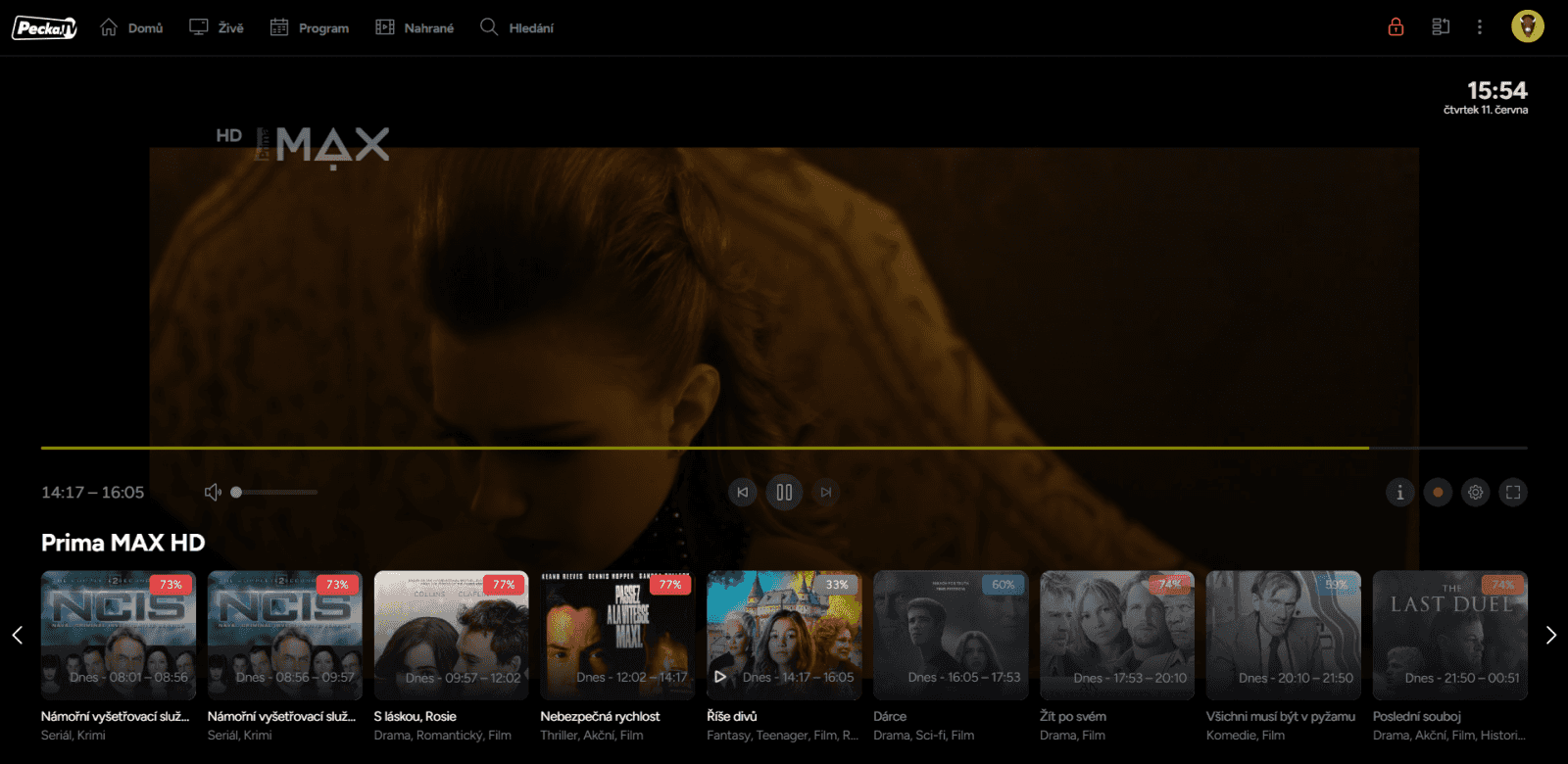Open the Nahrané recordings section
Viewport: 1568px width, 764px height.
click(415, 27)
